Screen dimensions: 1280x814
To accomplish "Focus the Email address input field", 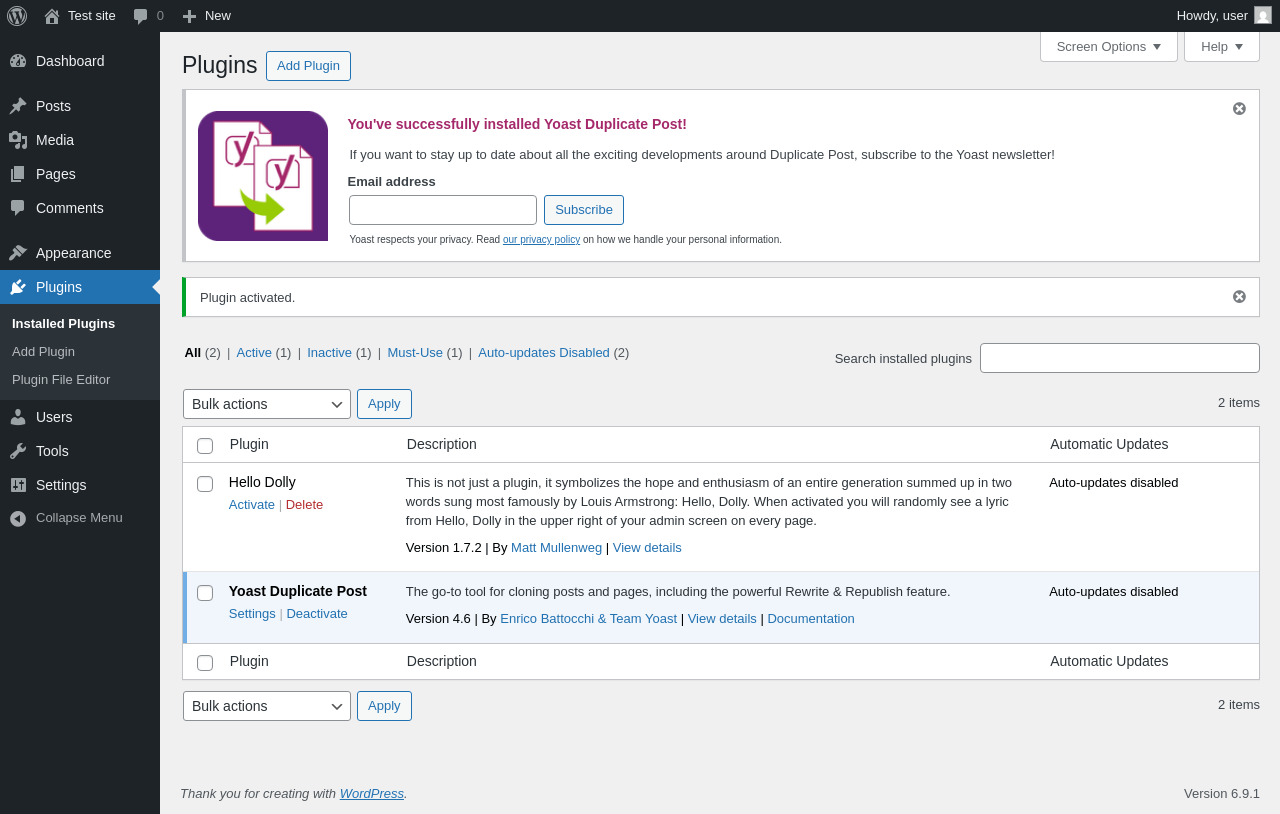I will (443, 210).
